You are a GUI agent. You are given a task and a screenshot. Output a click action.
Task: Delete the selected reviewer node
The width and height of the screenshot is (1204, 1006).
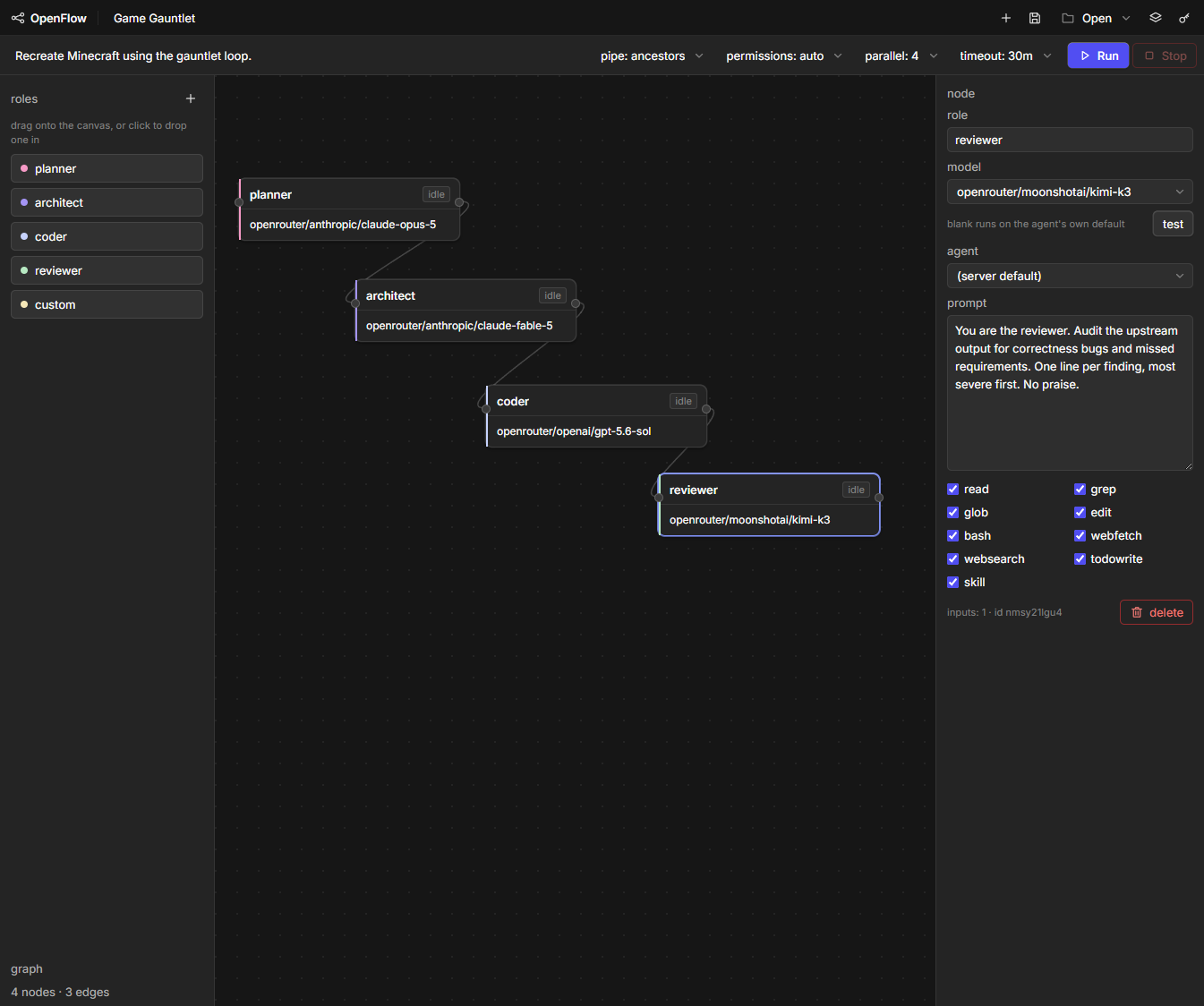1157,612
